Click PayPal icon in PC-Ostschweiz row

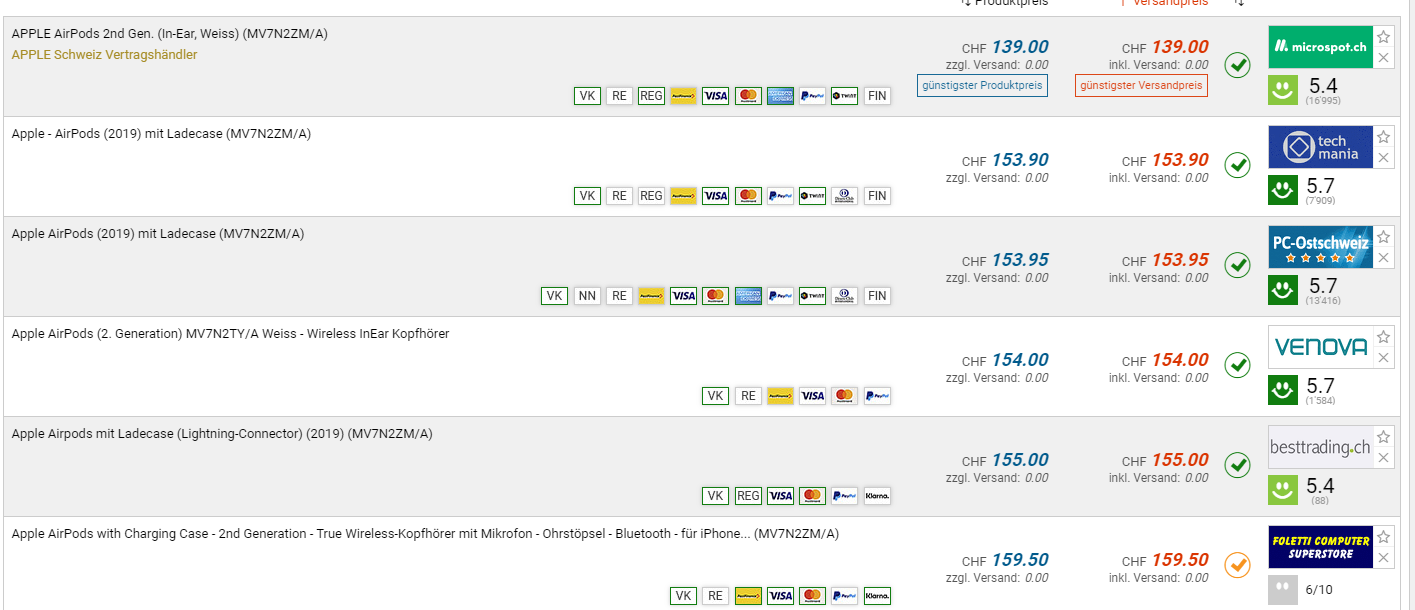(780, 296)
